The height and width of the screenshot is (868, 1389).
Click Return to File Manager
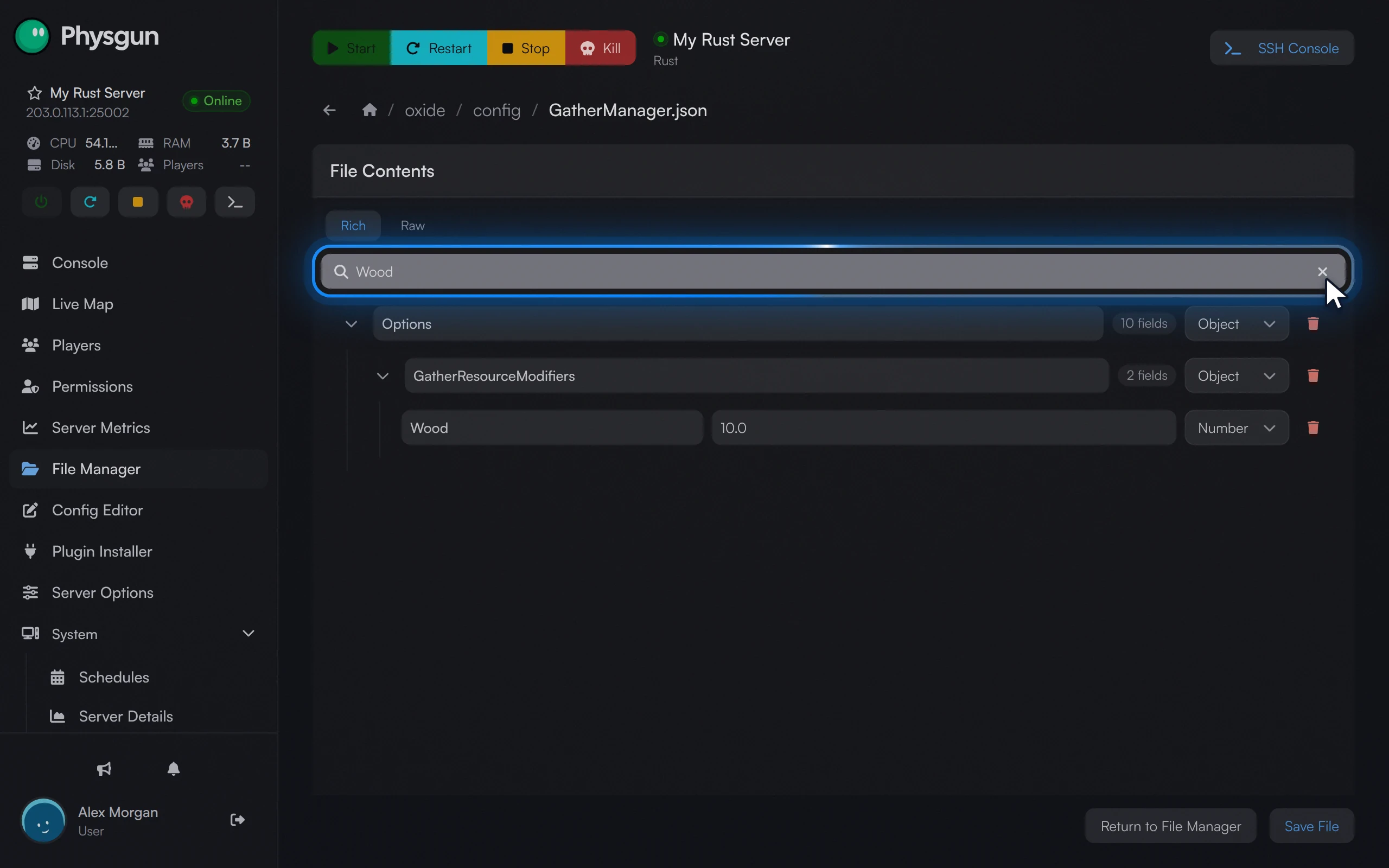coord(1170,826)
